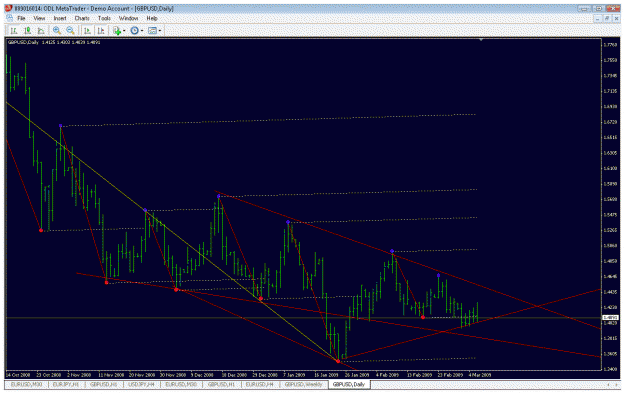Open the Tools menu
The width and height of the screenshot is (625, 394).
104,18
